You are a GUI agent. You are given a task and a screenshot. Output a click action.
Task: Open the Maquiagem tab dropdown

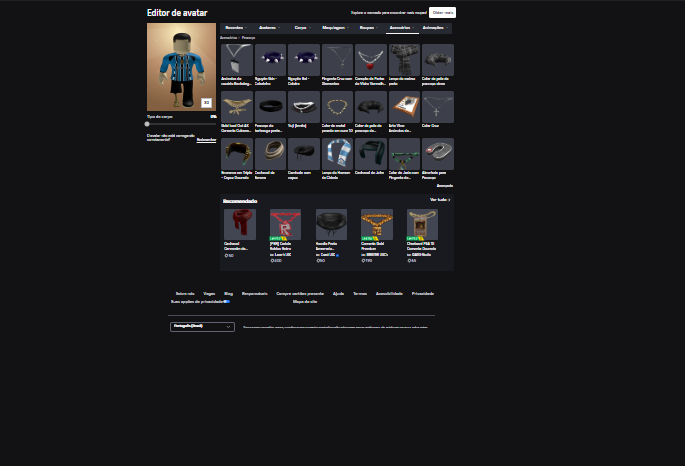click(336, 28)
